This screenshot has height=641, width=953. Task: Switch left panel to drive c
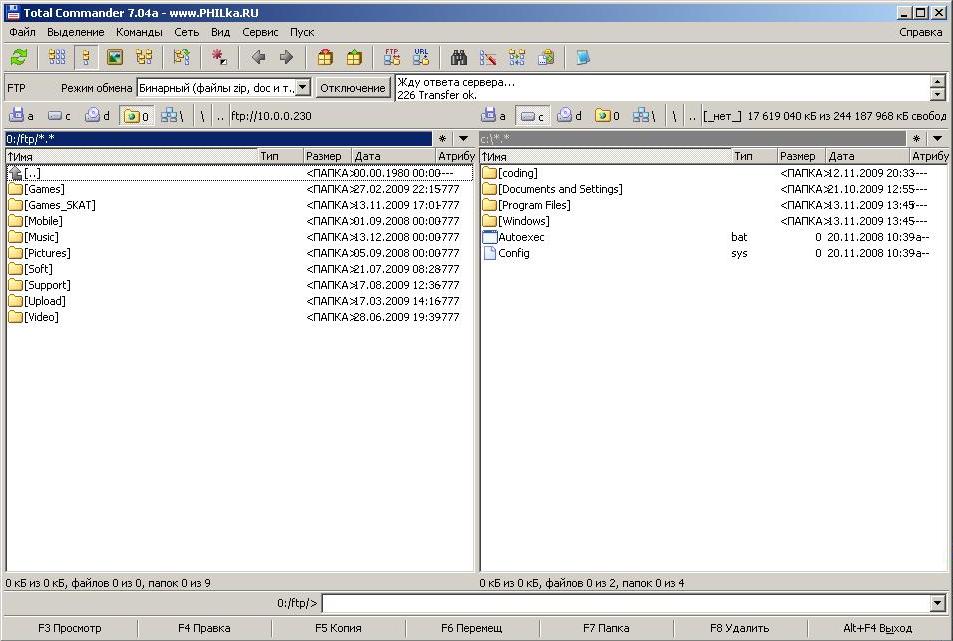click(x=59, y=116)
